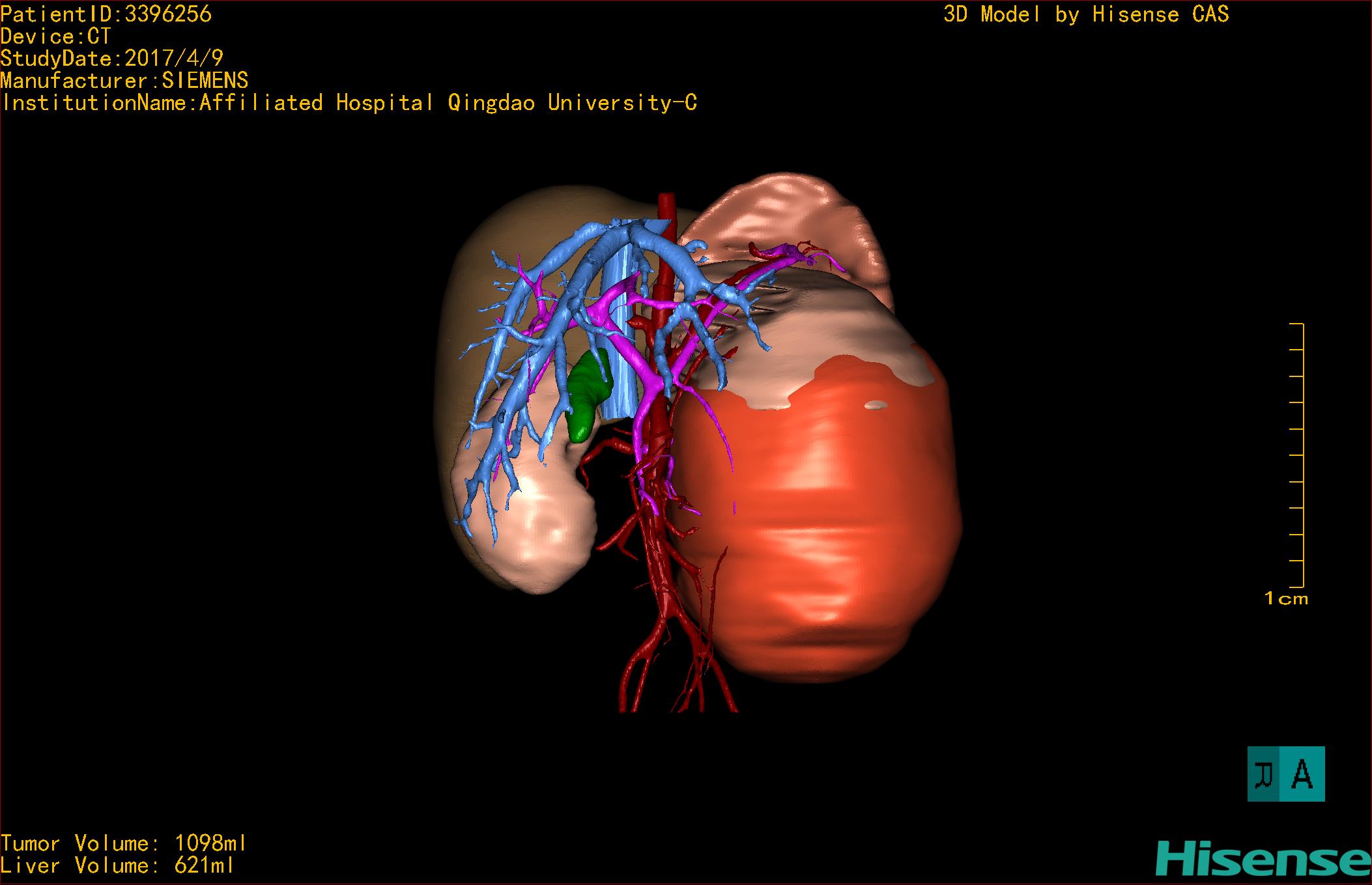The width and height of the screenshot is (1372, 885).
Task: Click the Hisense logo in corner
Action: 1263,859
